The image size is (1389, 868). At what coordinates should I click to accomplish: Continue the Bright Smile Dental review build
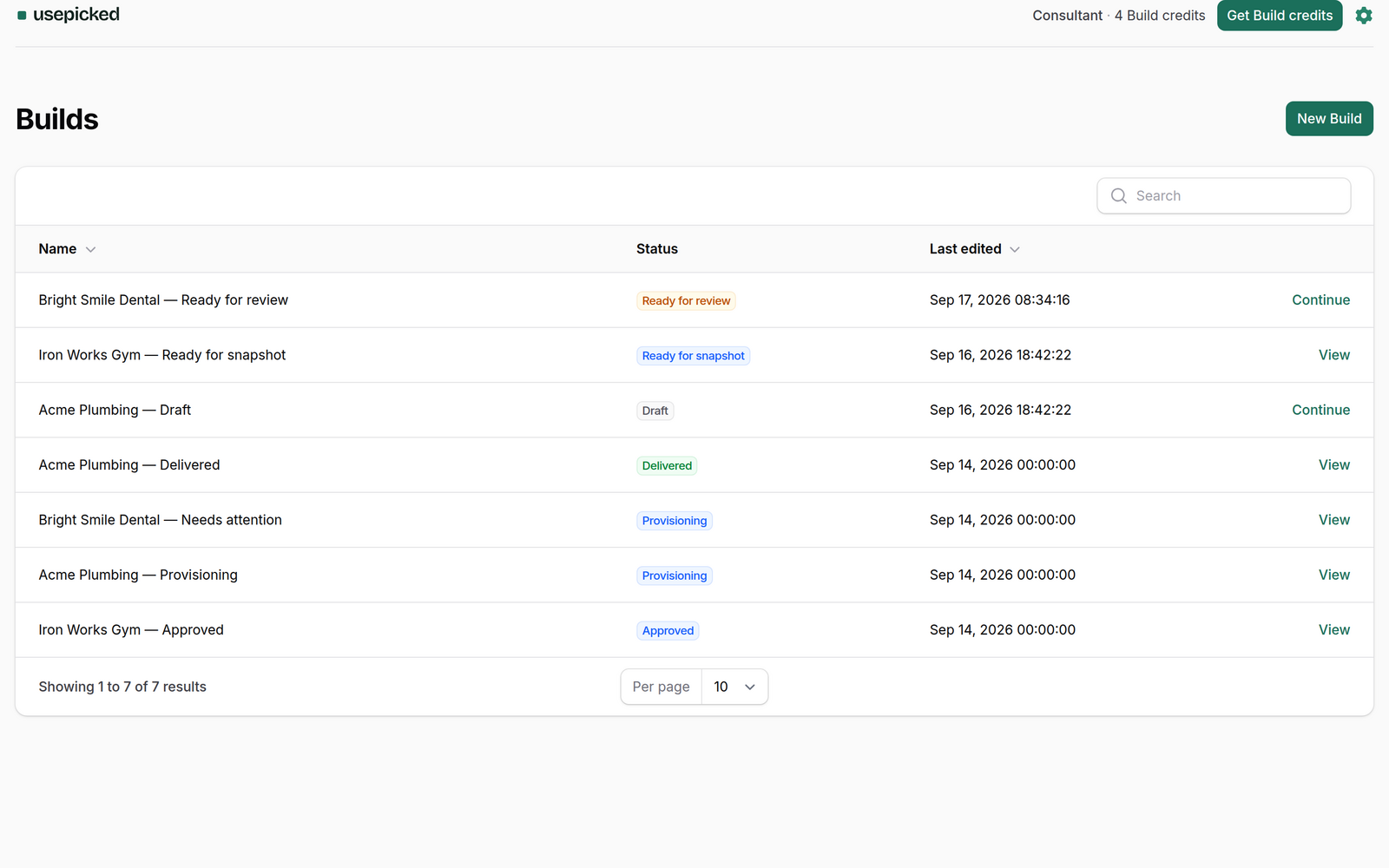point(1320,300)
